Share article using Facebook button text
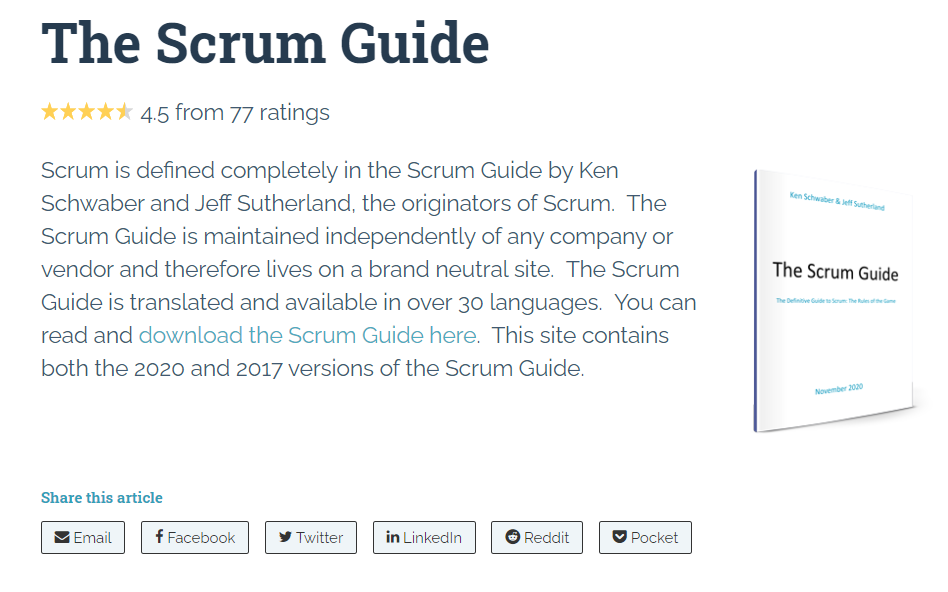 point(201,538)
